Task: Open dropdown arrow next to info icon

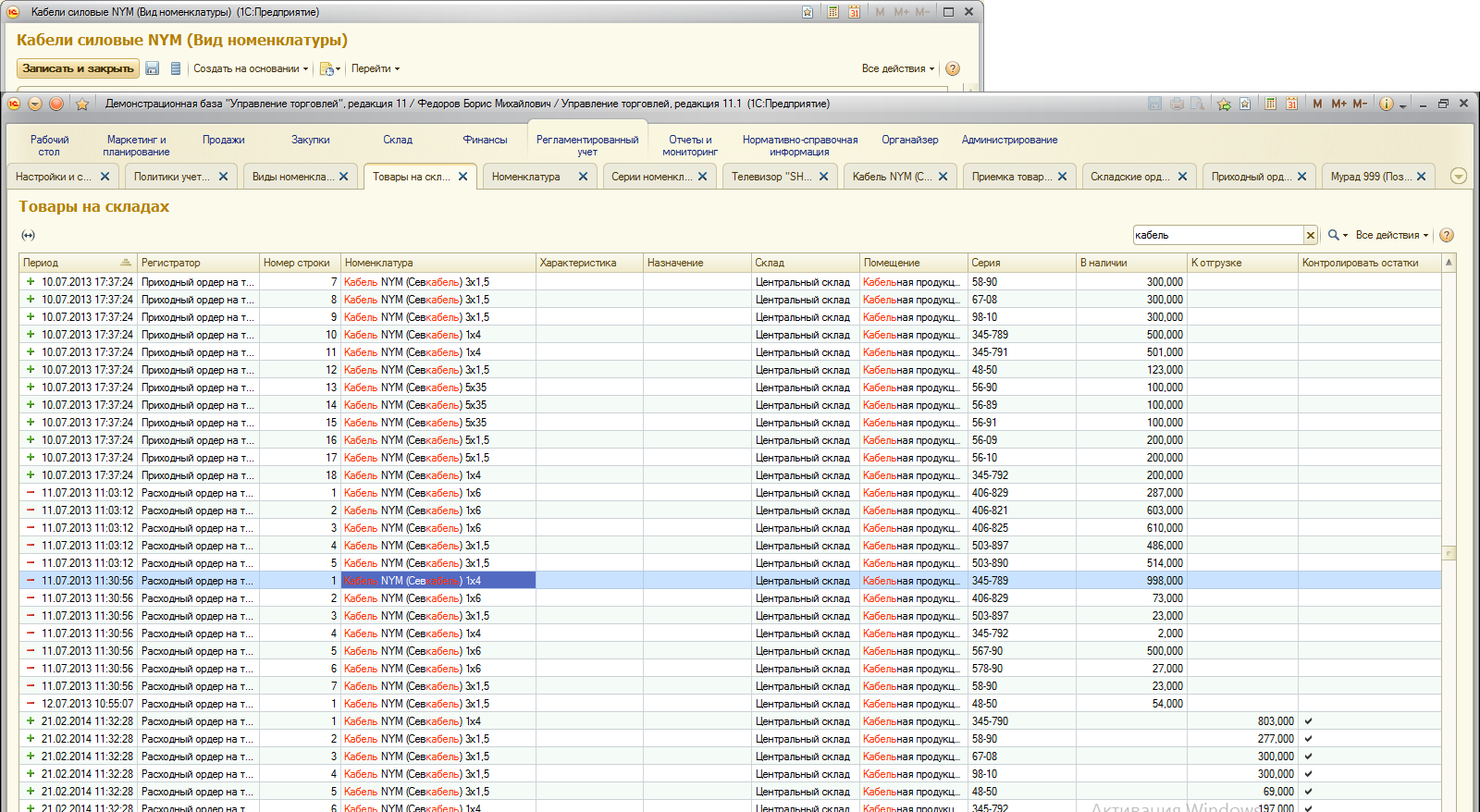Action: coord(1402,105)
